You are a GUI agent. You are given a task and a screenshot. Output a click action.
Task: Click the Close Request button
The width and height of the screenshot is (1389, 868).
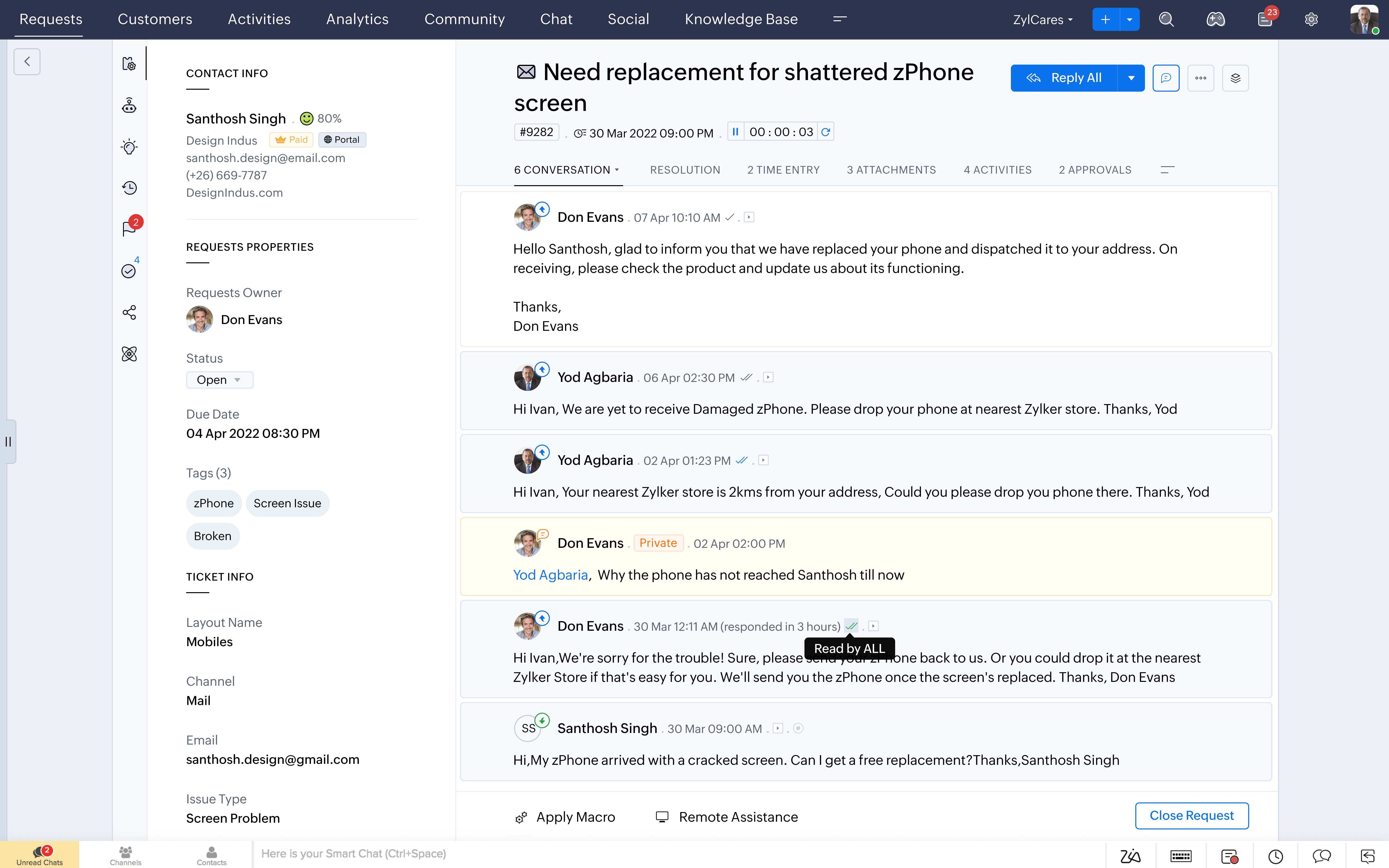[1191, 816]
